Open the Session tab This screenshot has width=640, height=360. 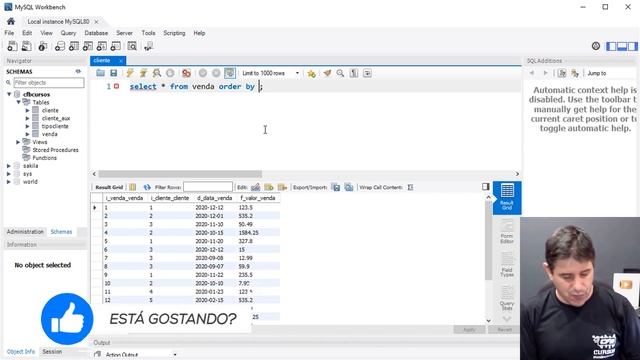click(x=52, y=351)
